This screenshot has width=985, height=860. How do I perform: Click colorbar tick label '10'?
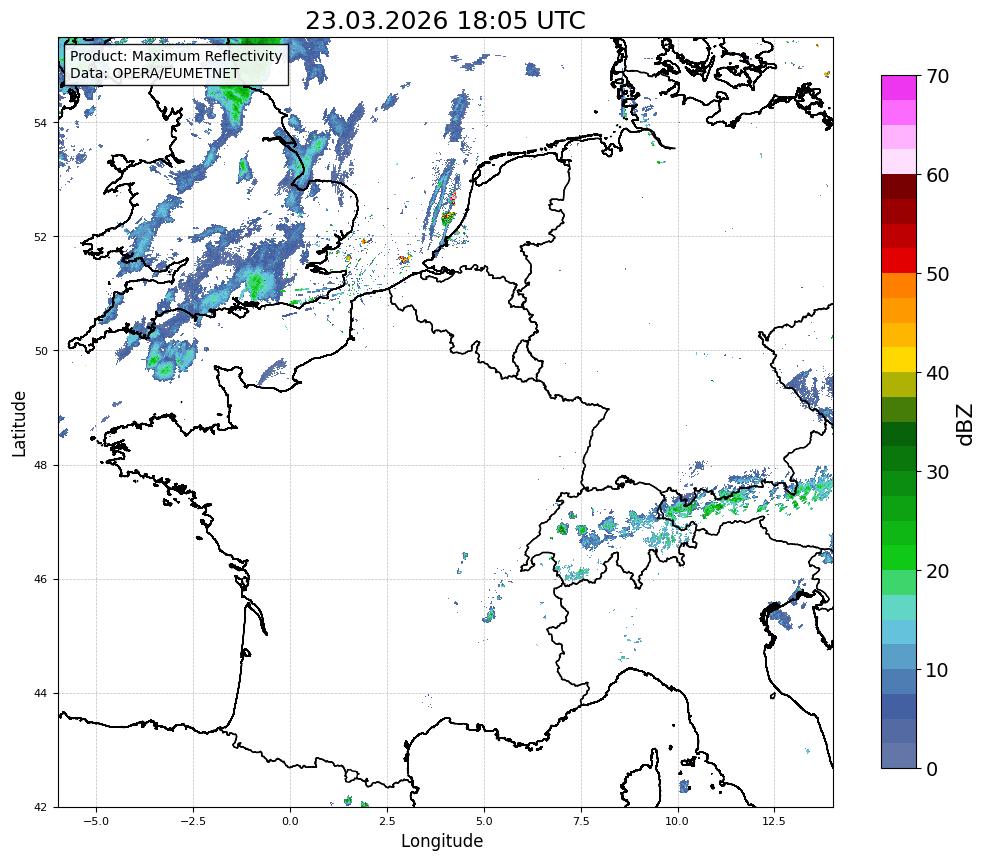click(x=937, y=670)
